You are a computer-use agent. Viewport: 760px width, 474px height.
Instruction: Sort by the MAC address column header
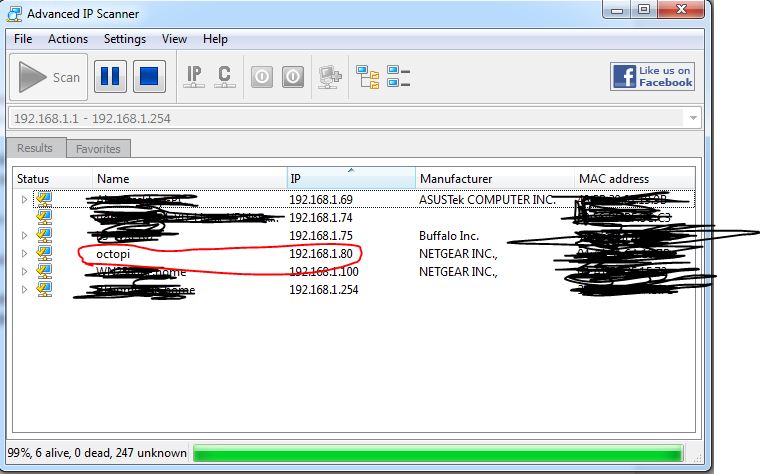(634, 178)
